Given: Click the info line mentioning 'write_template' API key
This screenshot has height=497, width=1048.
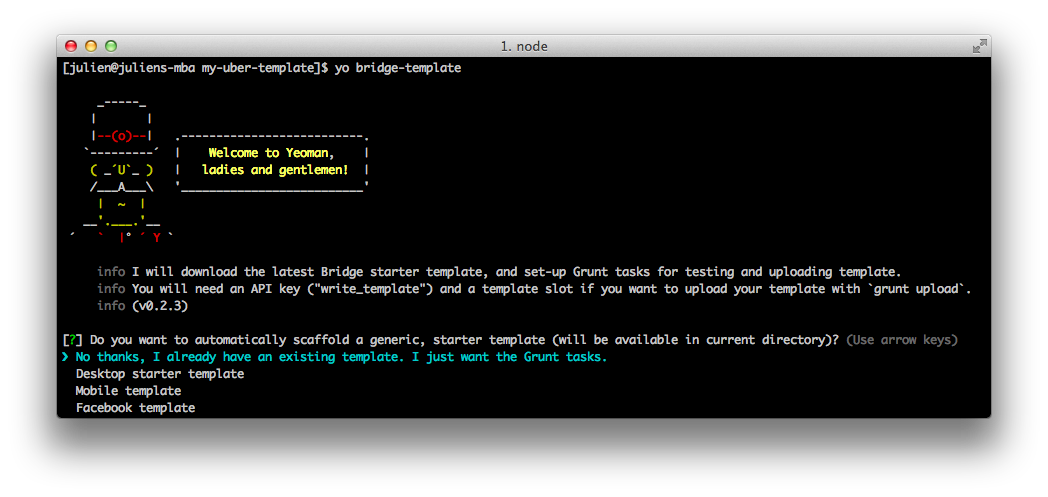Looking at the screenshot, I should [x=534, y=289].
